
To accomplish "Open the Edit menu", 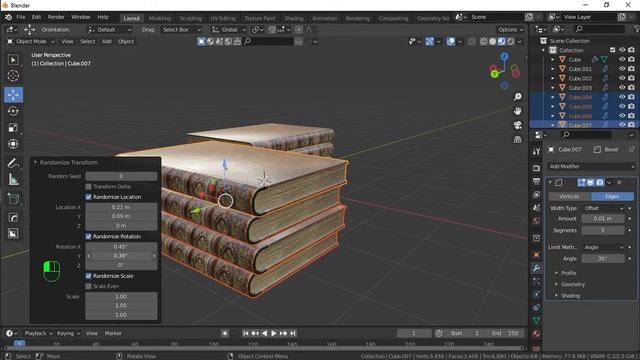I will (x=36, y=17).
